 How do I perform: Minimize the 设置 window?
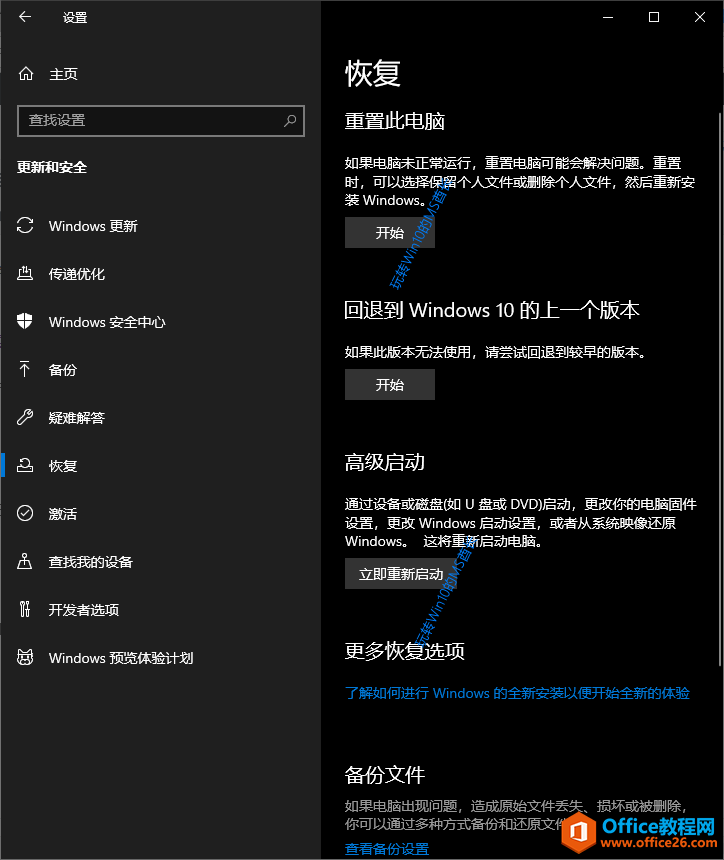(x=608, y=17)
